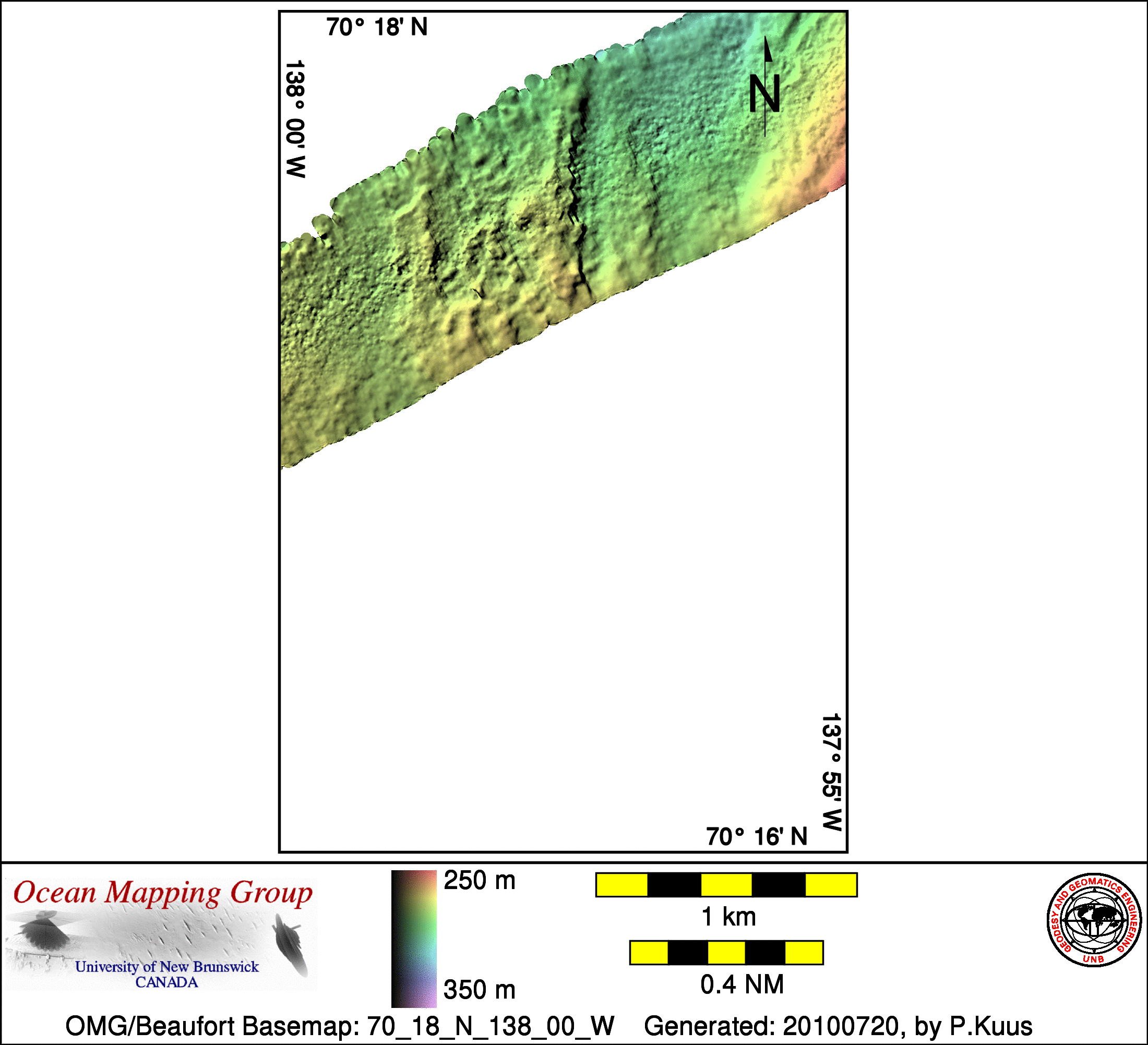The image size is (1148, 1045).
Task: Click the dark zigzag ridge in the bathymetry
Action: pos(574,182)
